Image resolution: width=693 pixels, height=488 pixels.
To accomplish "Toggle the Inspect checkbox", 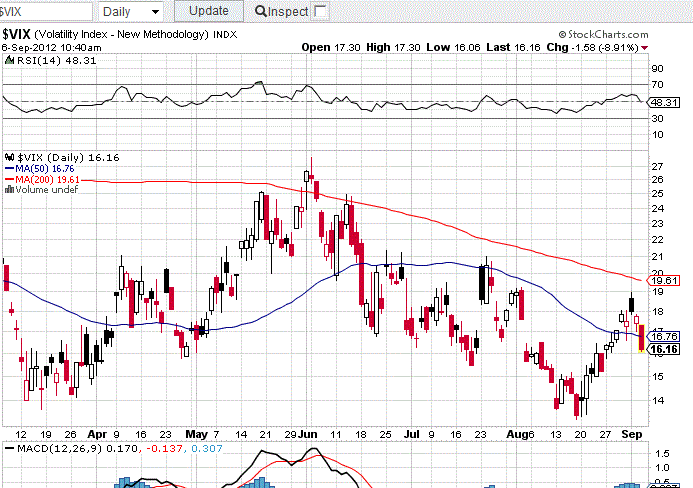I will pos(321,11).
